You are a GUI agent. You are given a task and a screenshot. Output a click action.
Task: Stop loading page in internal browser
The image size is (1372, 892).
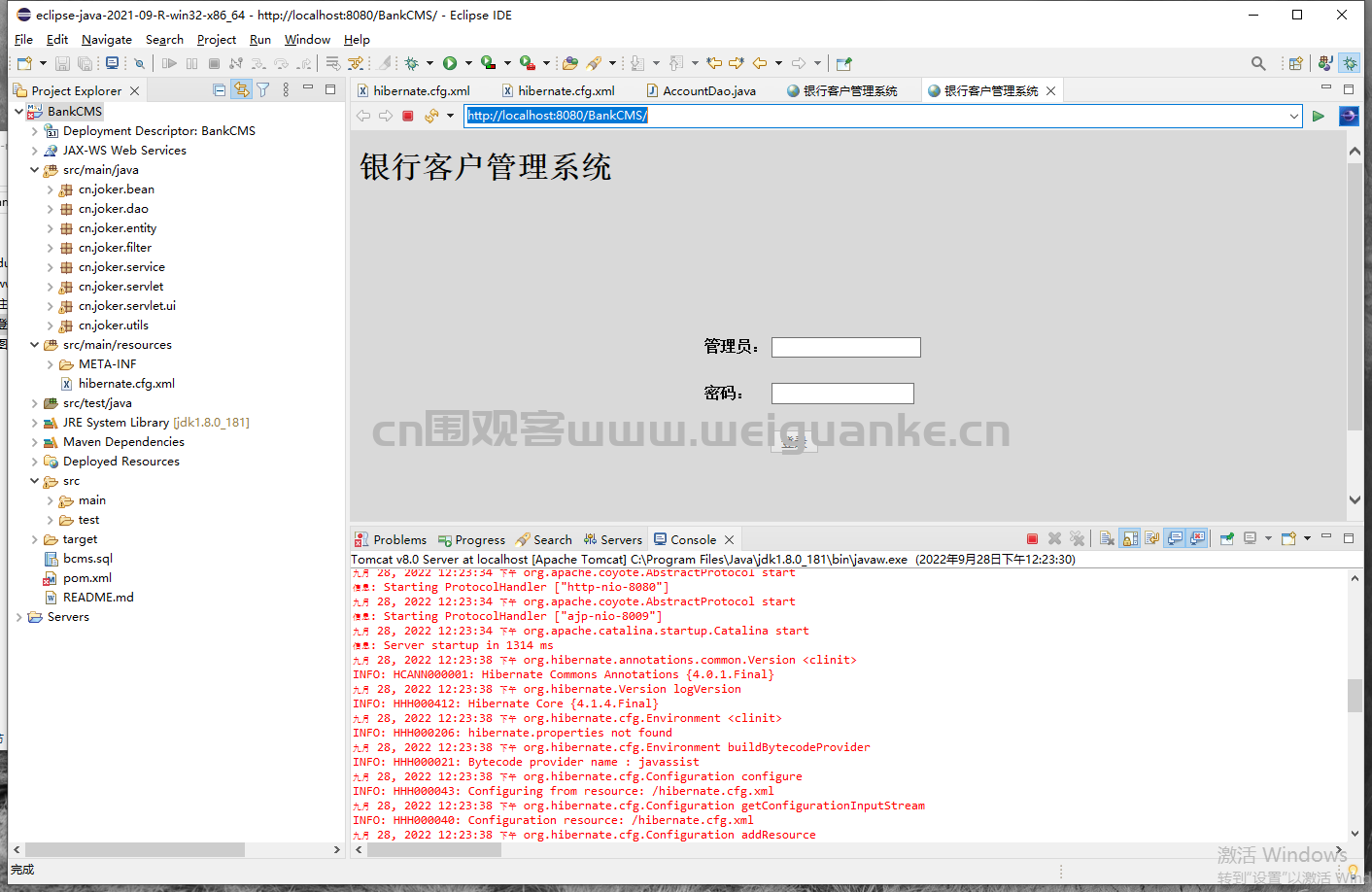408,116
